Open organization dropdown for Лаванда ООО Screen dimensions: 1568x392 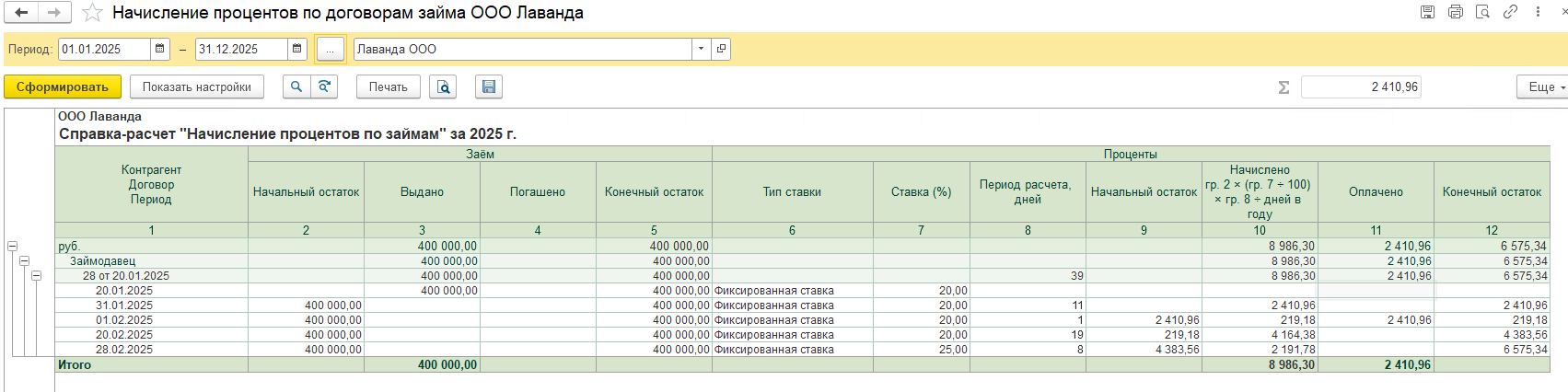point(701,49)
